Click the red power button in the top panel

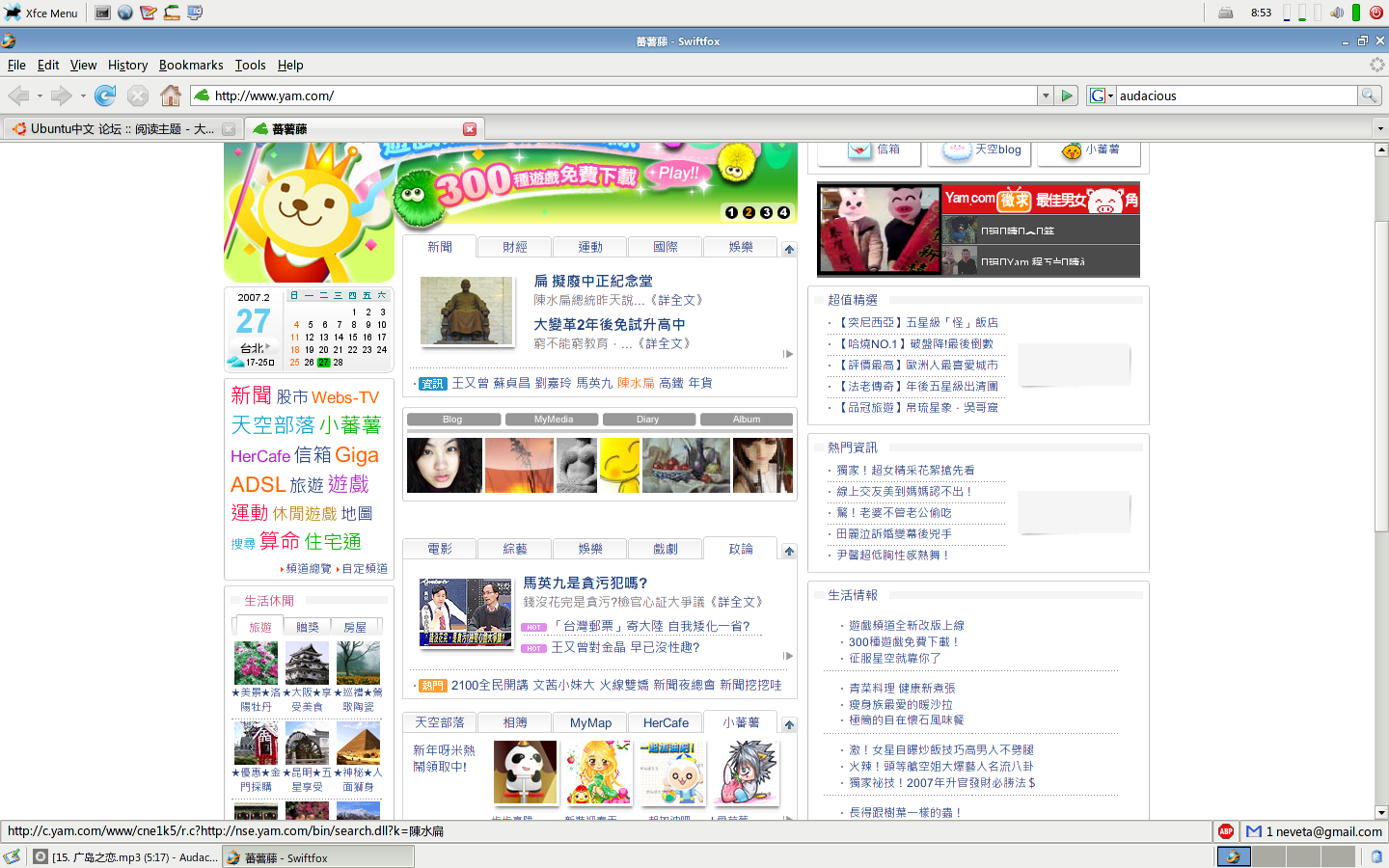tap(1376, 13)
